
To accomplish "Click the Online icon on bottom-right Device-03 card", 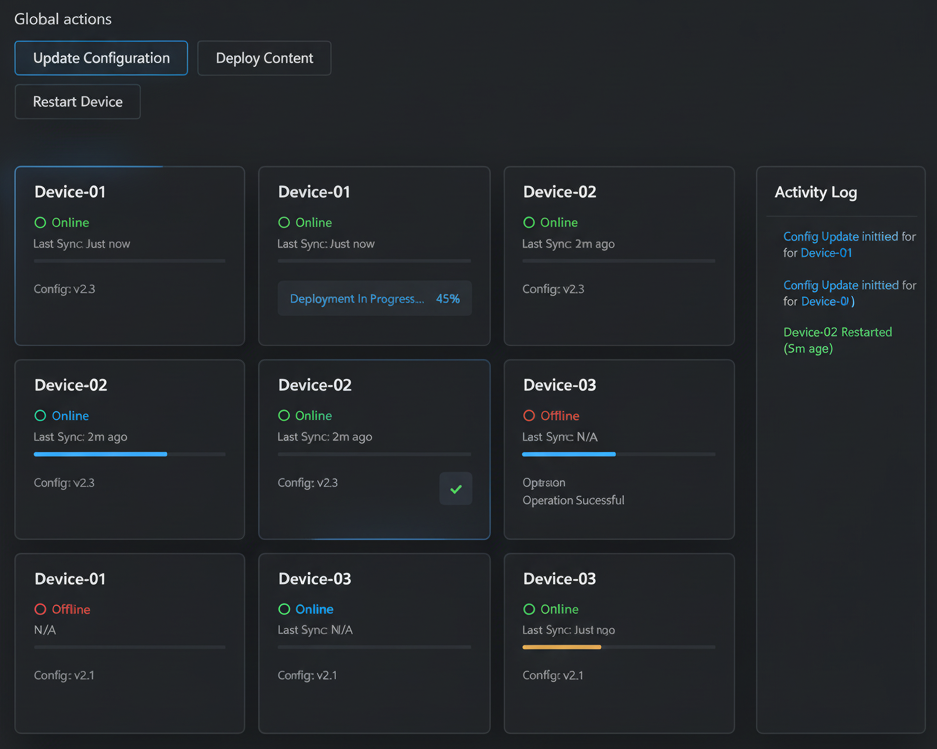I will [532, 609].
